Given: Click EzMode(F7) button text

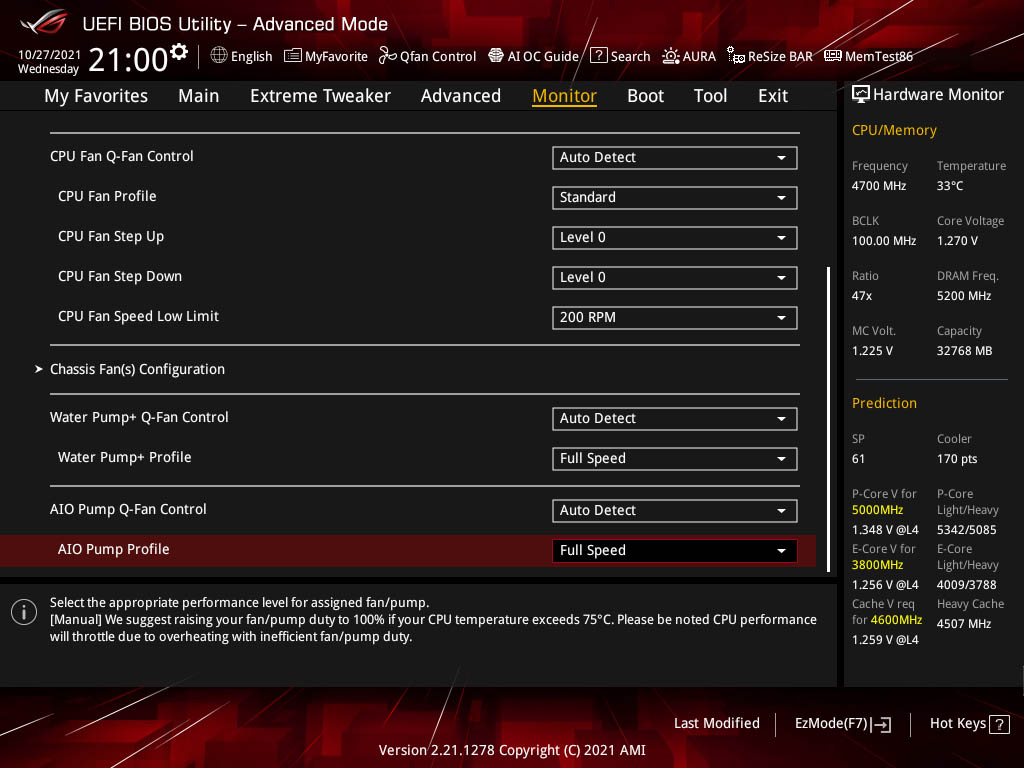Looking at the screenshot, I should (x=831, y=724).
